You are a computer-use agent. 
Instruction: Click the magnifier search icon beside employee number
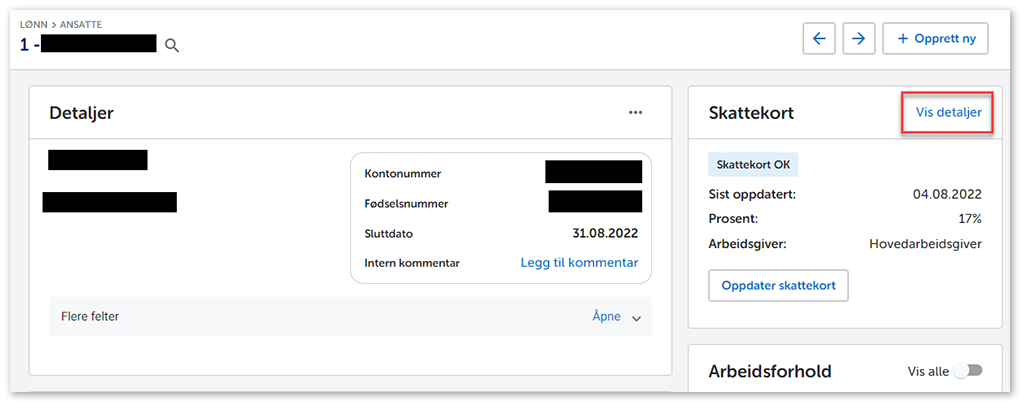click(172, 45)
